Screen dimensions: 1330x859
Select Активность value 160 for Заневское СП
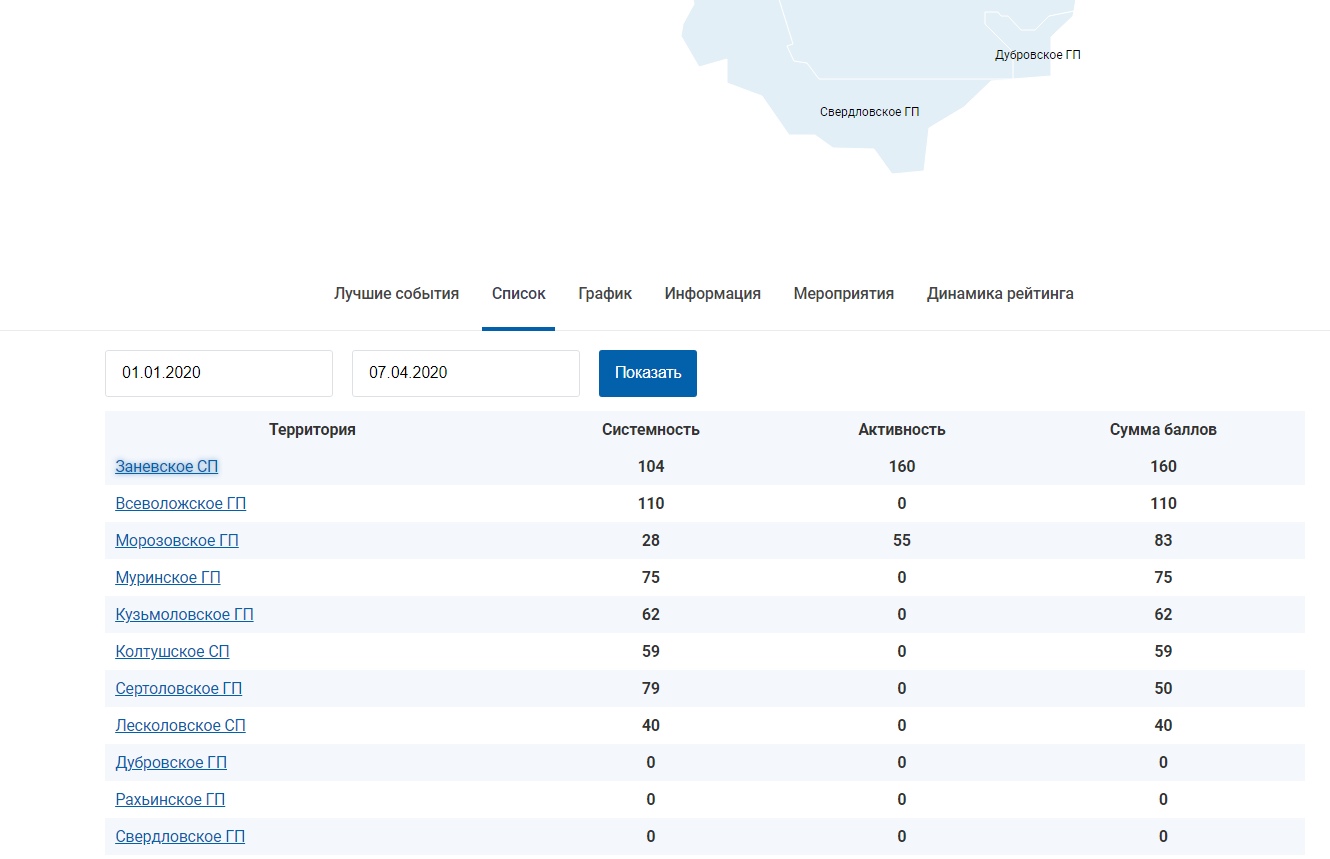tap(902, 466)
